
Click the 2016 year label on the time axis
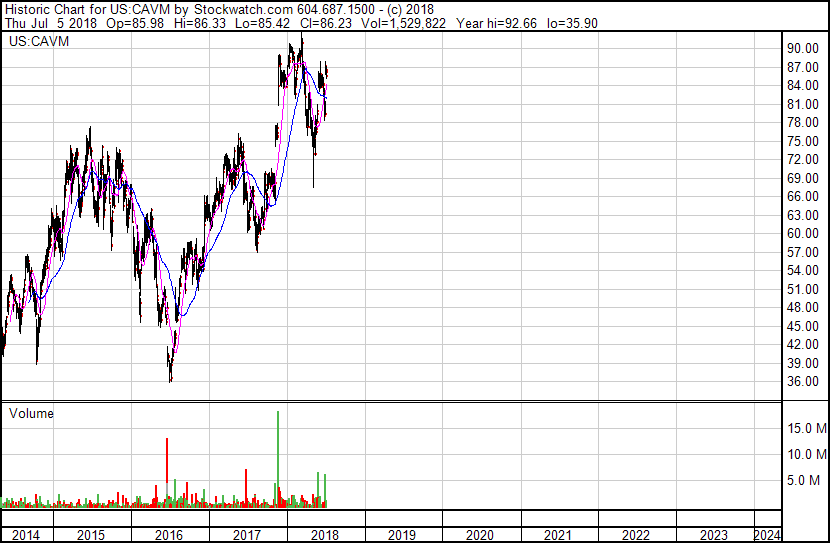coord(169,535)
